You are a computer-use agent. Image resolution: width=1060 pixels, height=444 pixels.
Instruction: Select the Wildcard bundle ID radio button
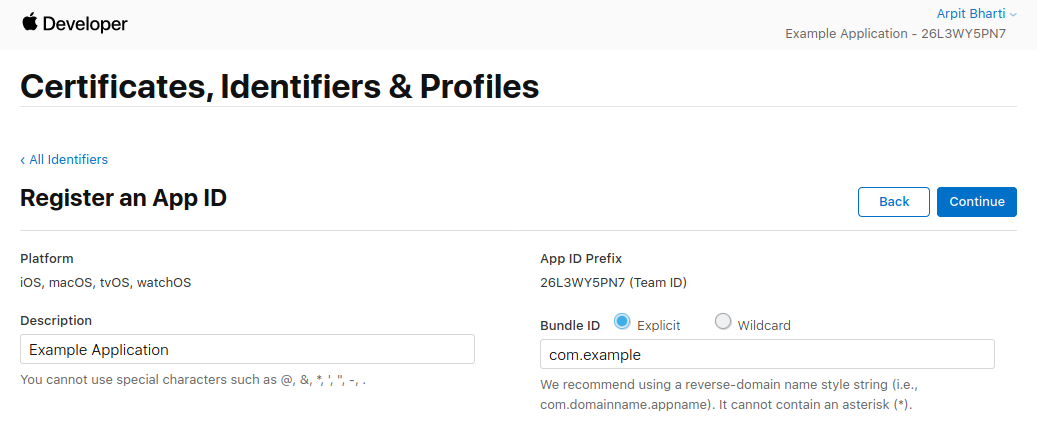click(723, 322)
